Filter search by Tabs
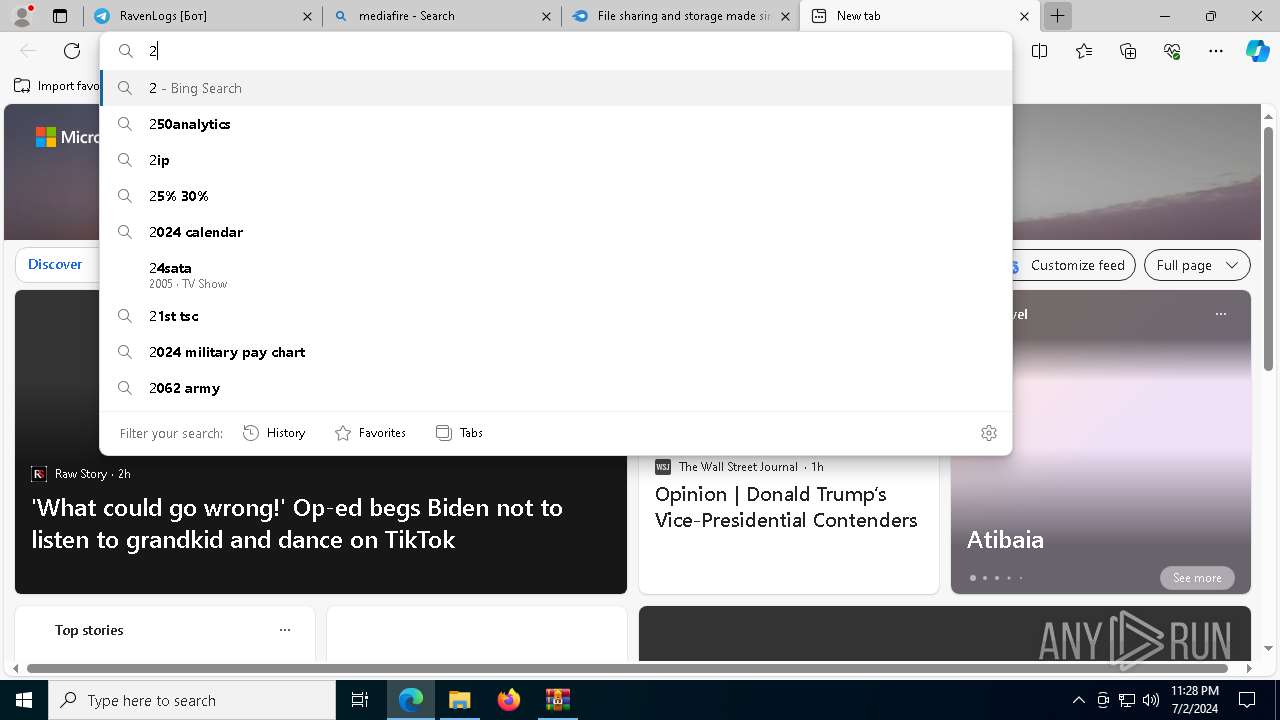Screen dimensions: 1280x720 460,433
